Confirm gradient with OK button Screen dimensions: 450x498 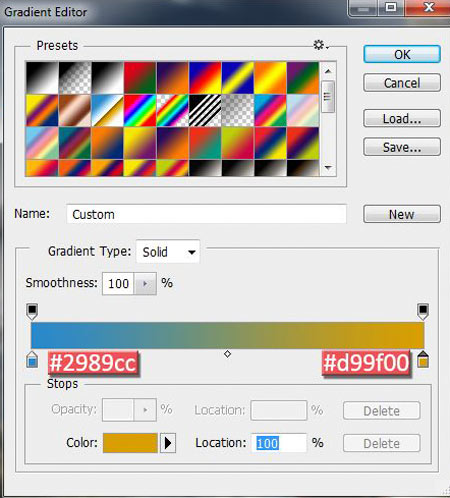402,54
